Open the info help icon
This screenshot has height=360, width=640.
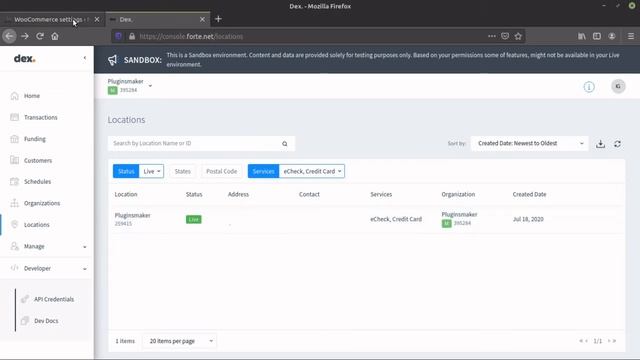[589, 87]
